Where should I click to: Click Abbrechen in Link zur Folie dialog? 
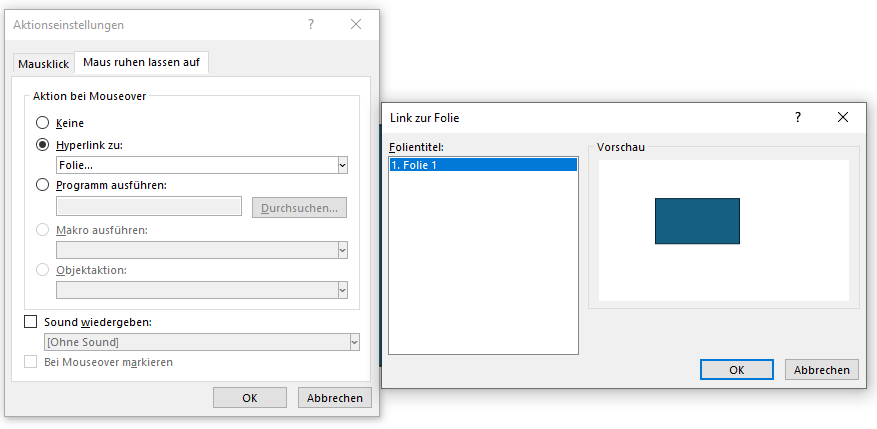[x=822, y=369]
